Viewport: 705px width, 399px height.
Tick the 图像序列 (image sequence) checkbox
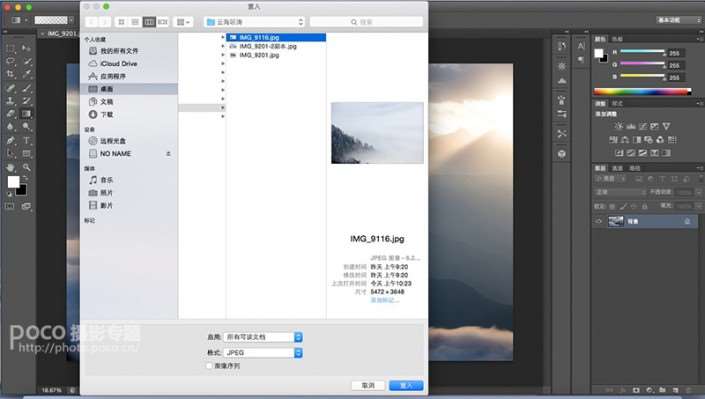[209, 366]
